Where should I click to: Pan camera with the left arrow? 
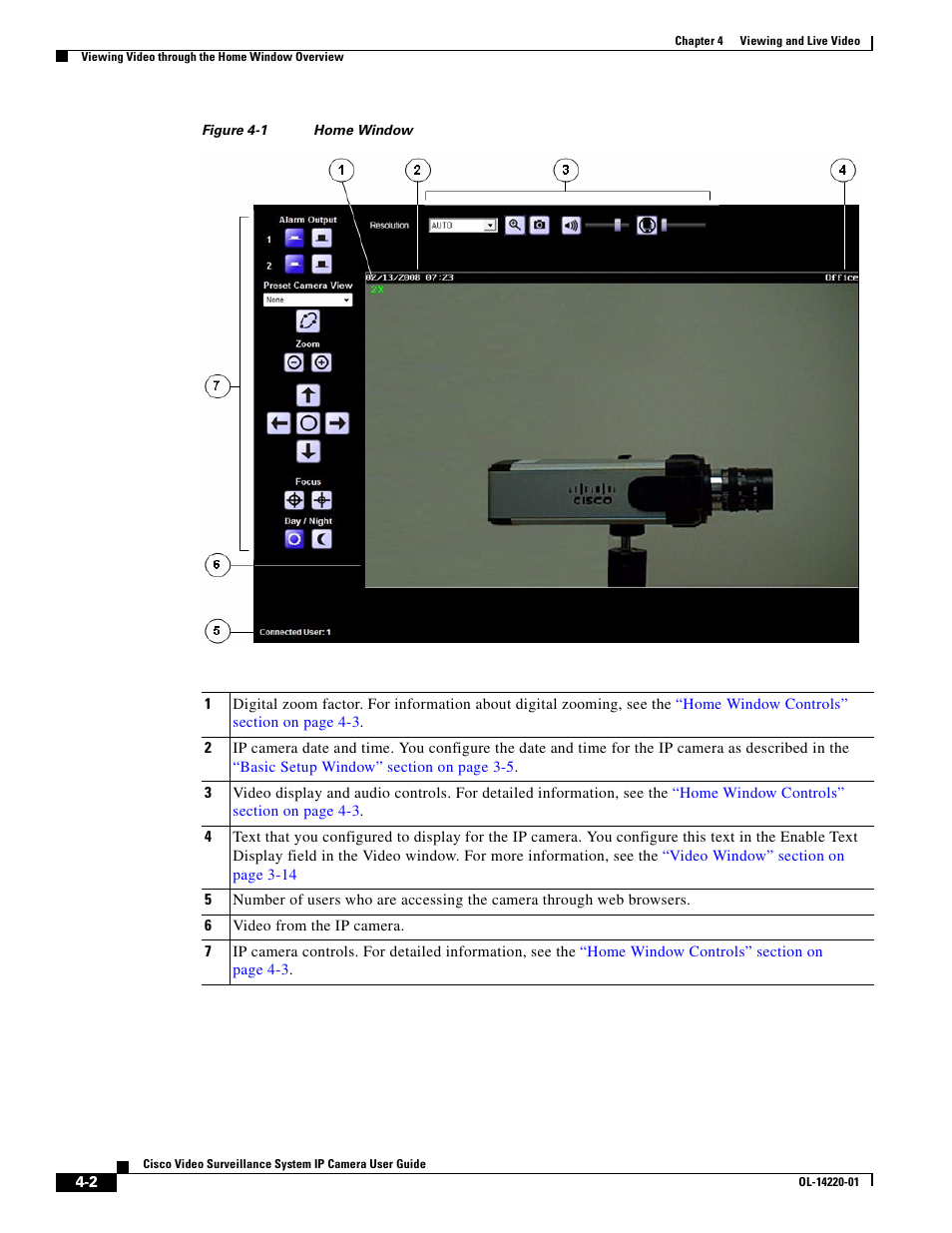point(279,423)
